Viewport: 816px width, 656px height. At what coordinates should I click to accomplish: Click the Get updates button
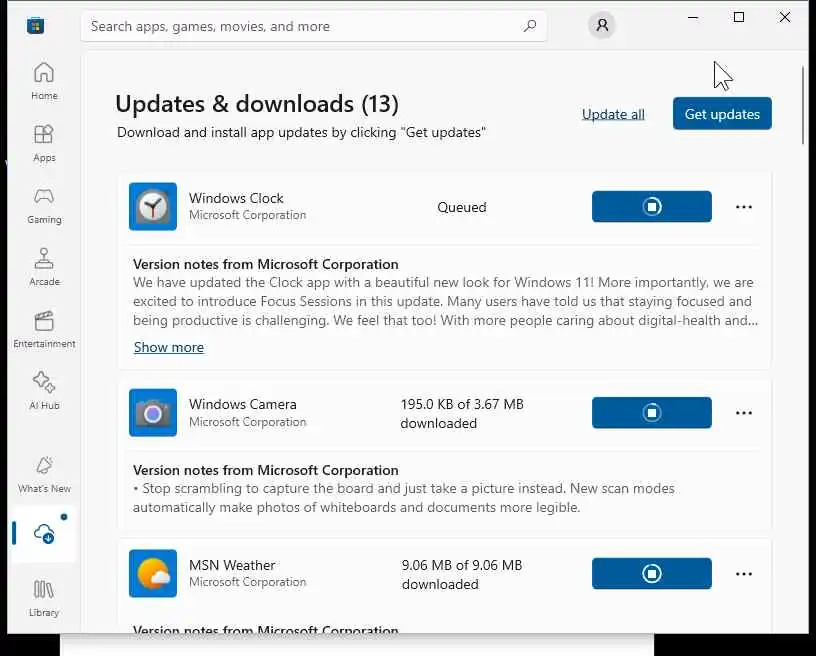[x=722, y=114]
